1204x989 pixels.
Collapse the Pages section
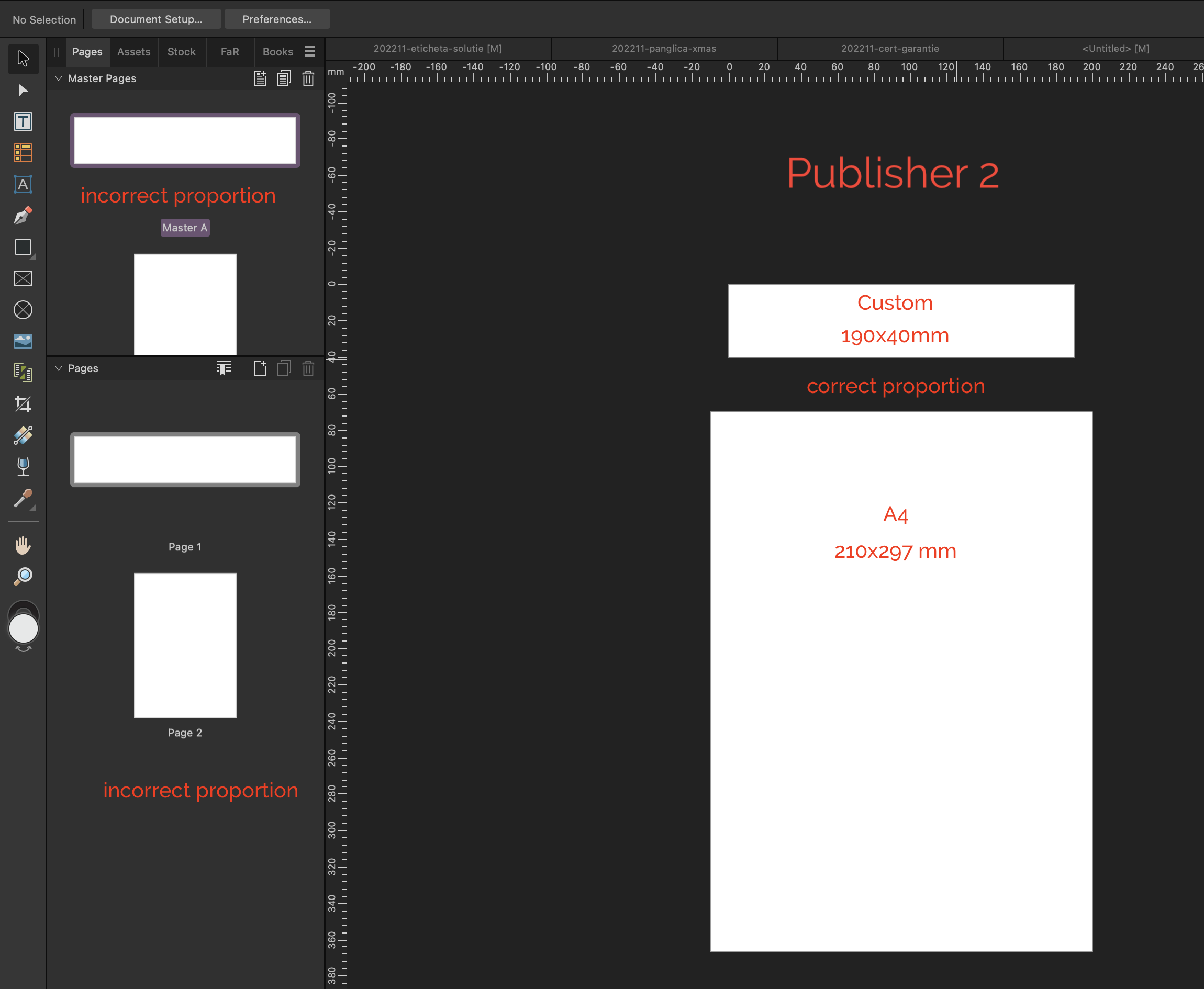coord(58,368)
